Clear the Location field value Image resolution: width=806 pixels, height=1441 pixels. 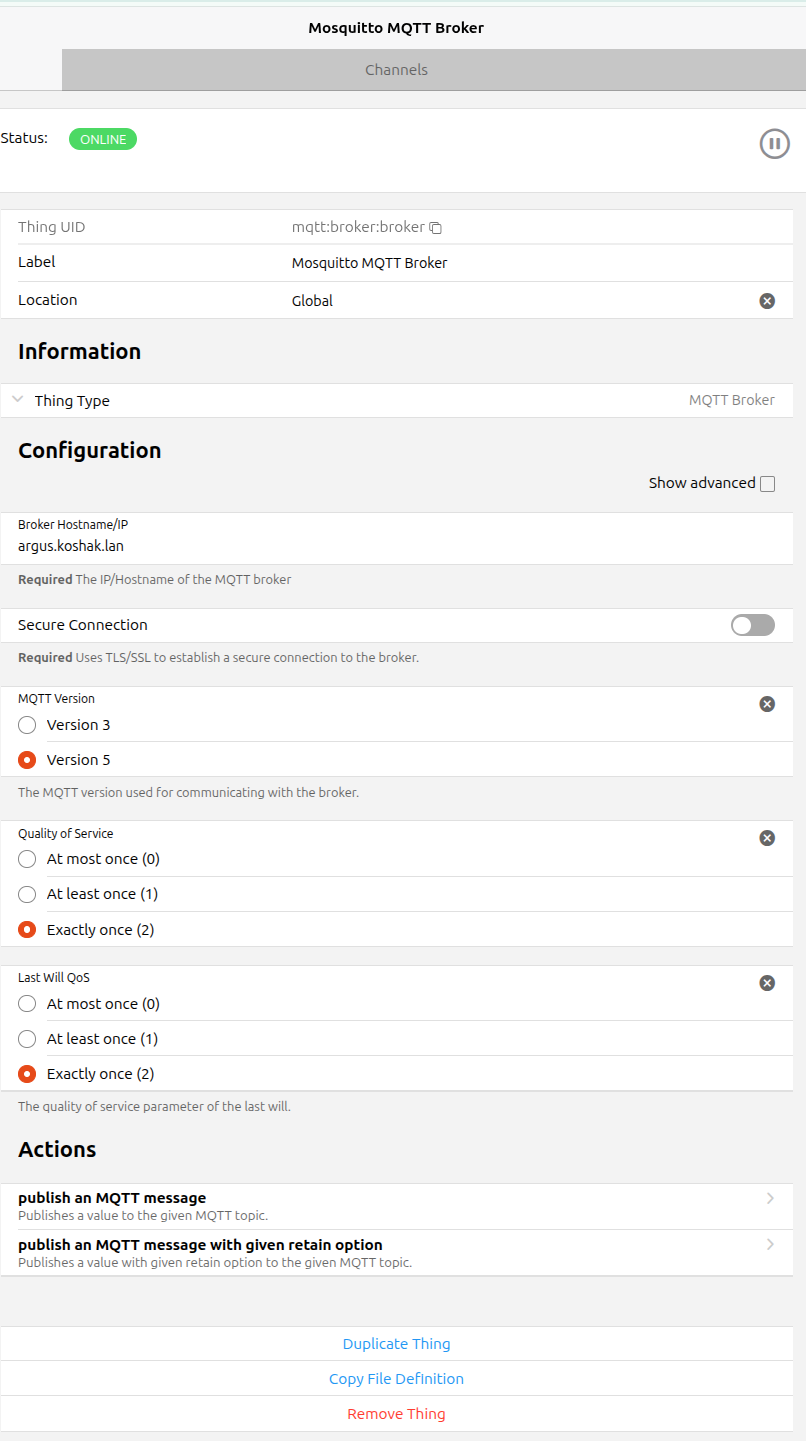click(x=767, y=301)
